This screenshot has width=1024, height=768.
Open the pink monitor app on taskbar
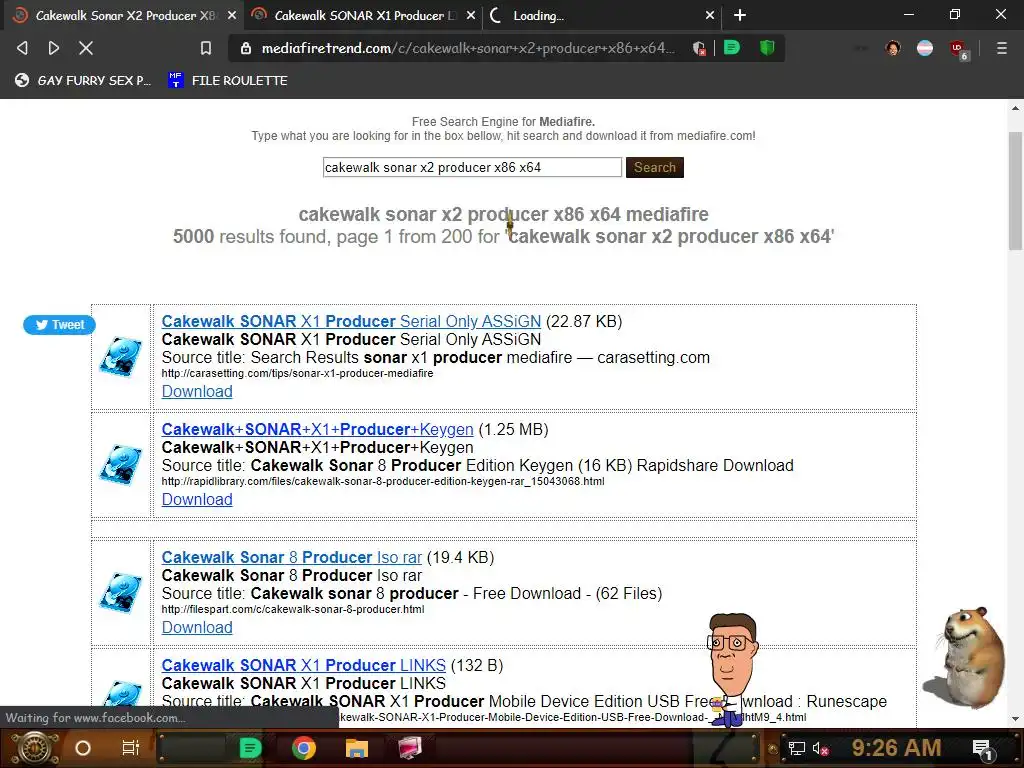[410, 748]
